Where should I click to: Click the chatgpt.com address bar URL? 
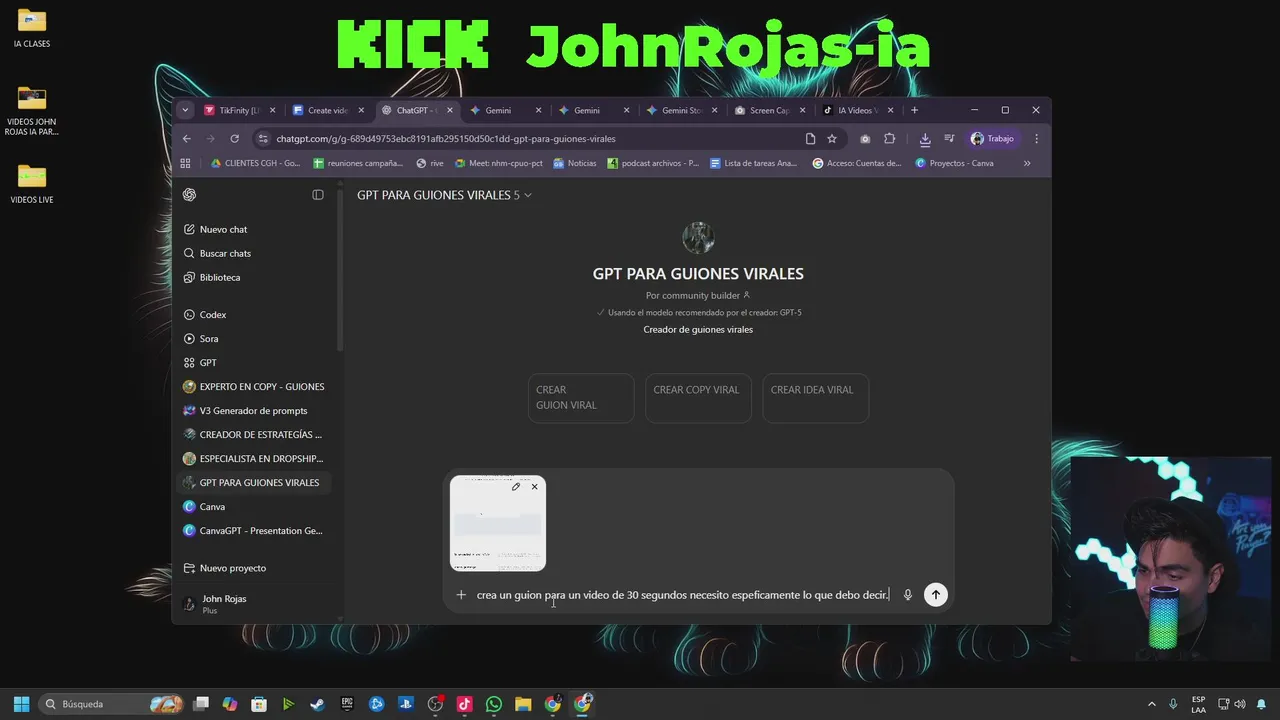point(446,139)
